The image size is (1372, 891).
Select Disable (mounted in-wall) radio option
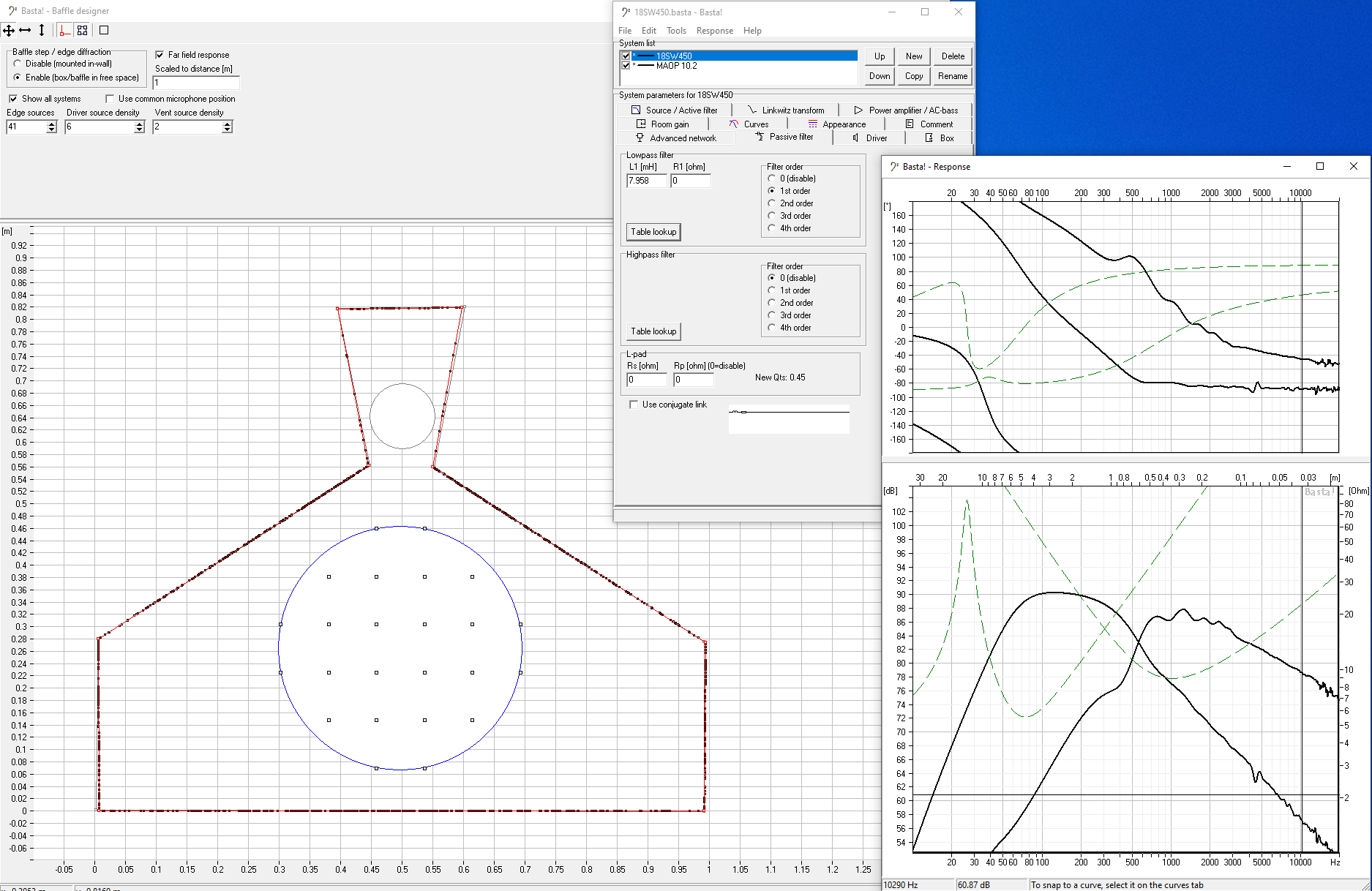[x=17, y=64]
